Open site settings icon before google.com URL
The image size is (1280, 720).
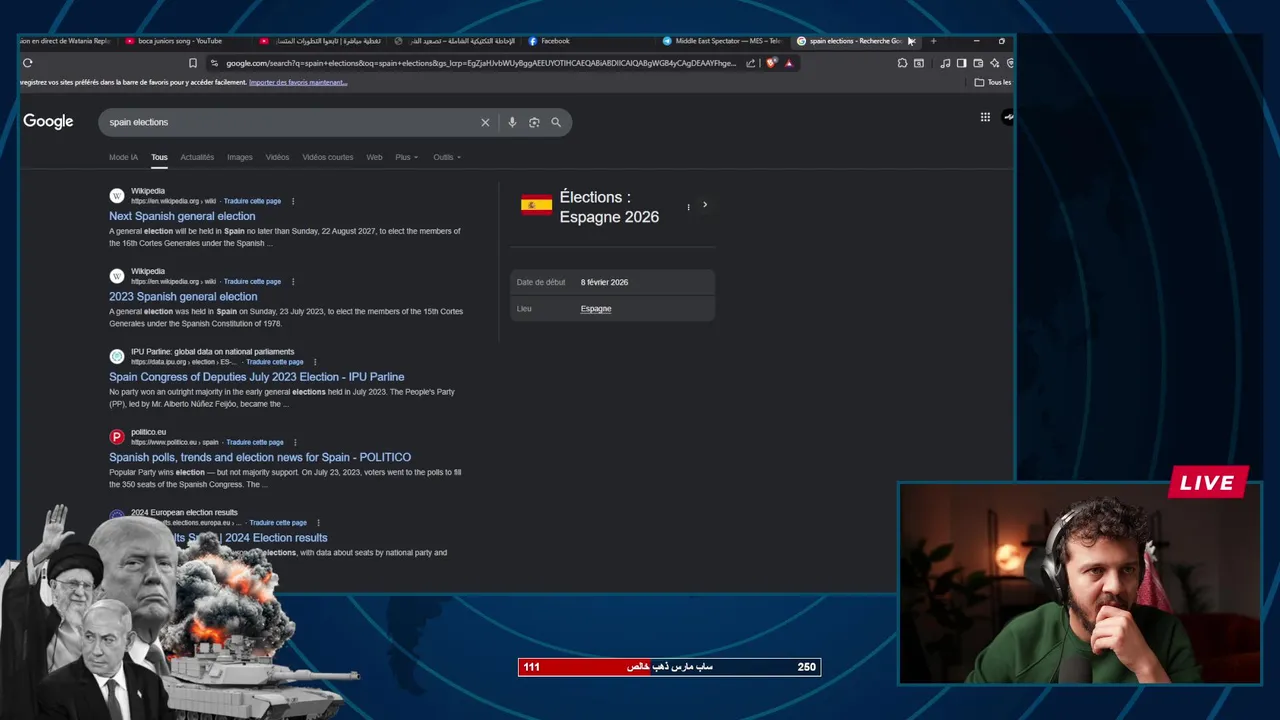click(x=214, y=63)
